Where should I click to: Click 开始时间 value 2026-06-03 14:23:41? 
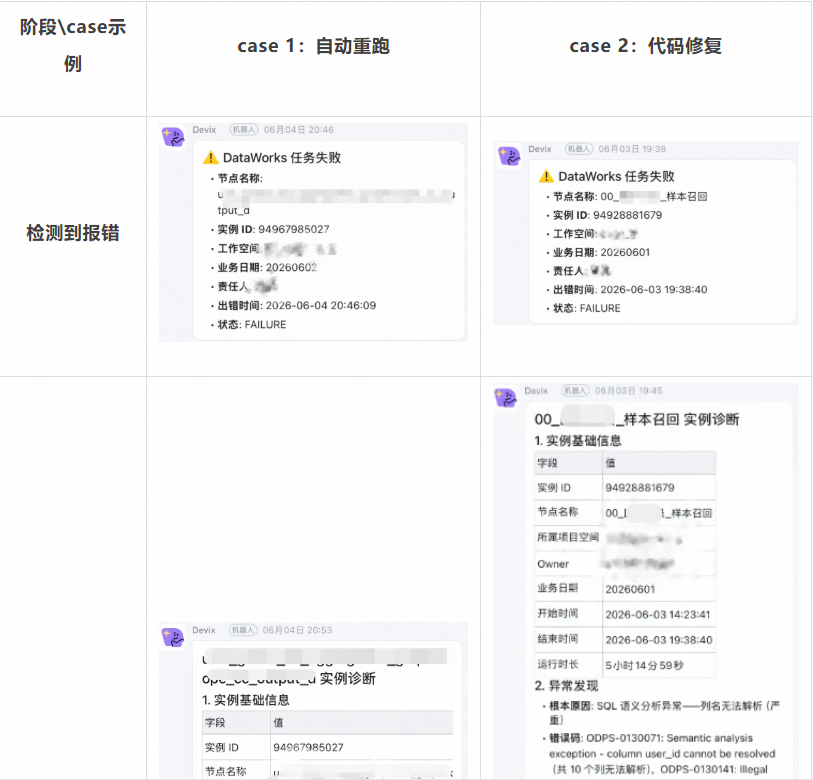click(x=657, y=615)
